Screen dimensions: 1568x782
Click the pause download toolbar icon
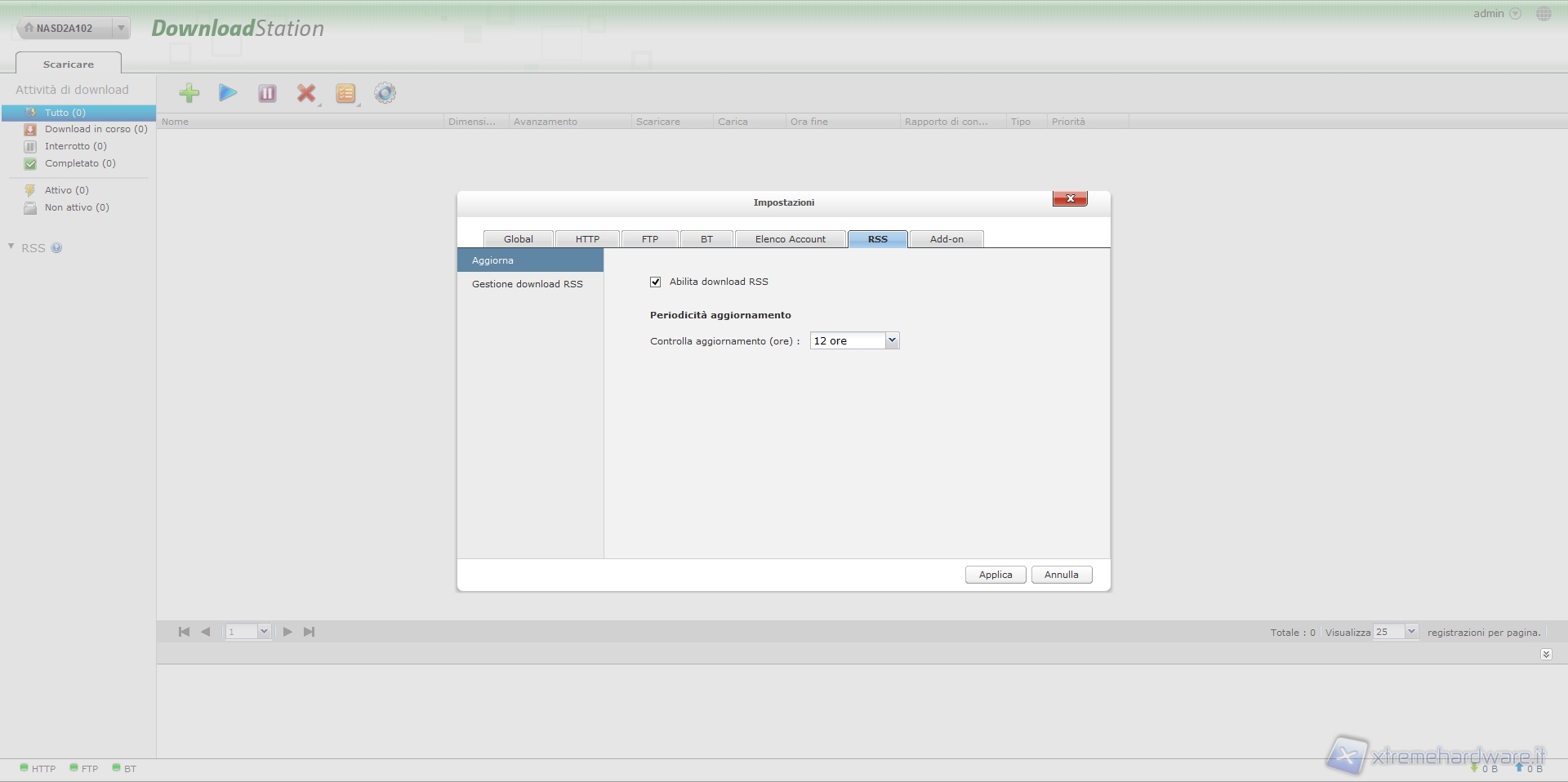tap(267, 93)
